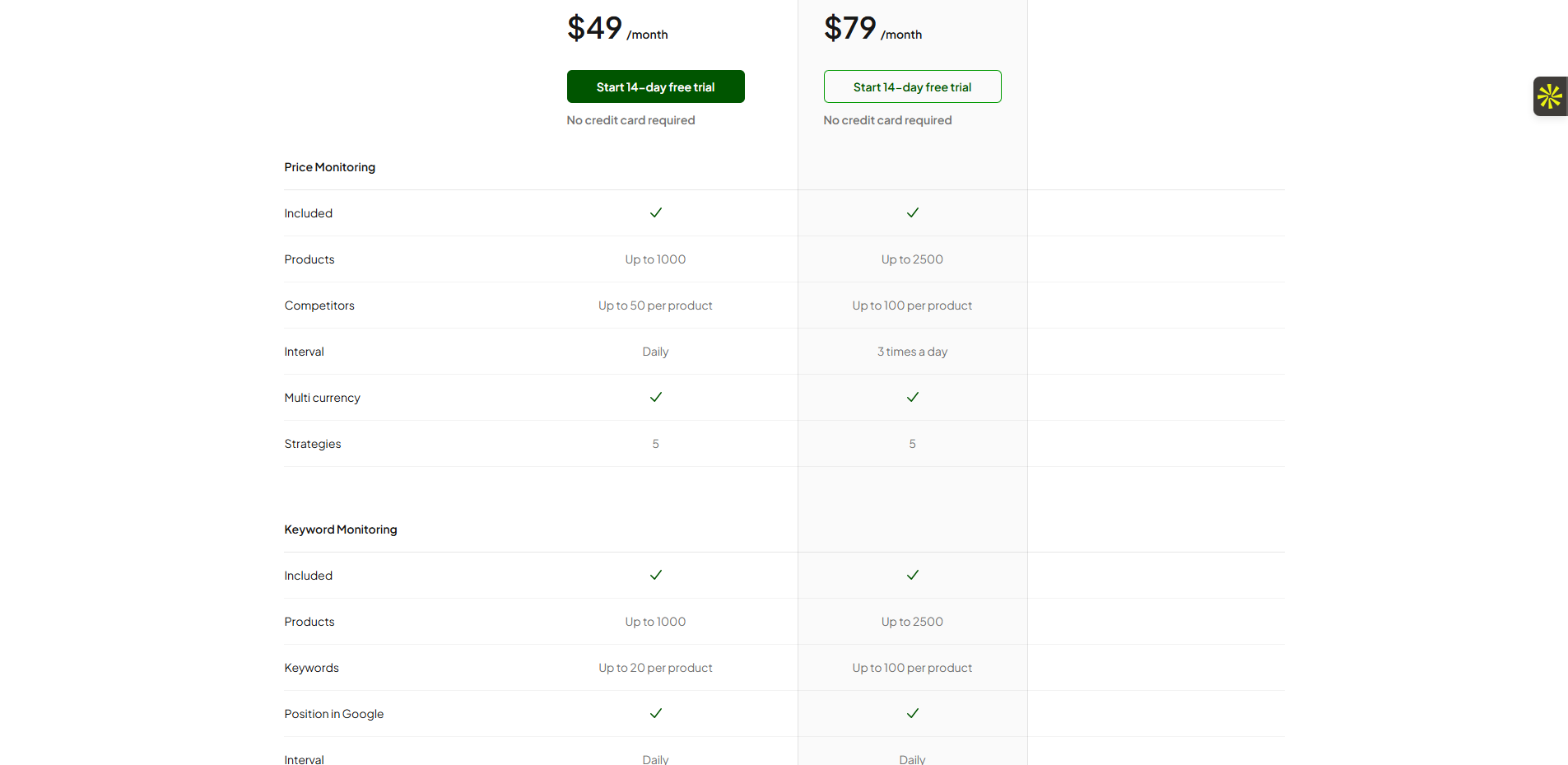Click the $79 plan free trial button

[x=912, y=86]
